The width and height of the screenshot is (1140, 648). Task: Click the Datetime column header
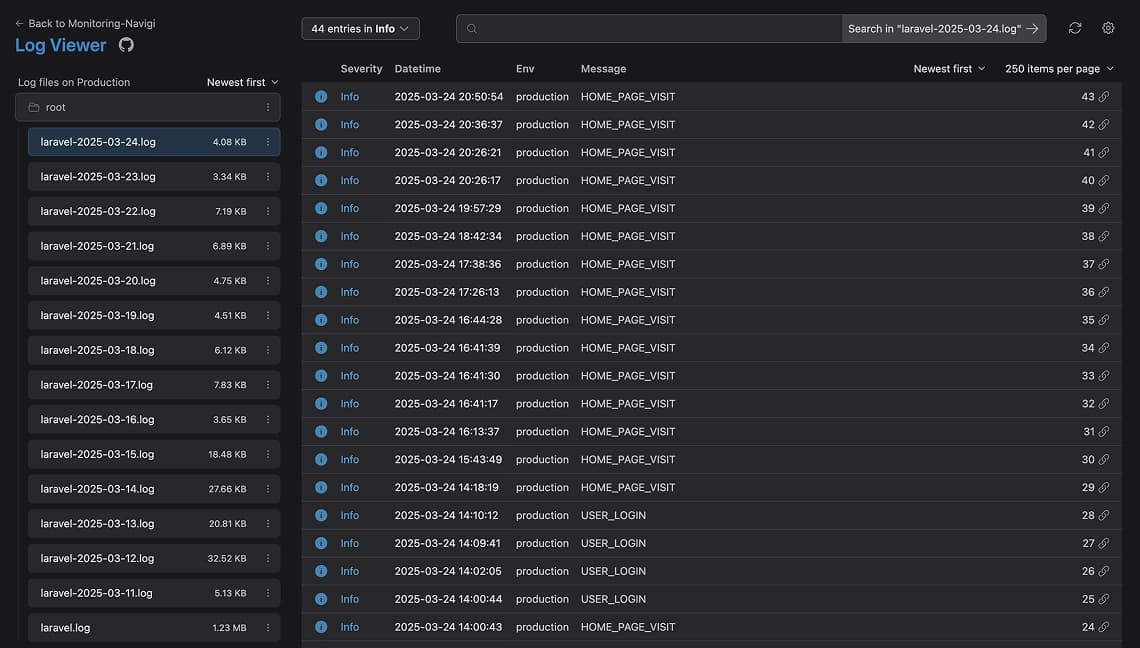[x=417, y=68]
